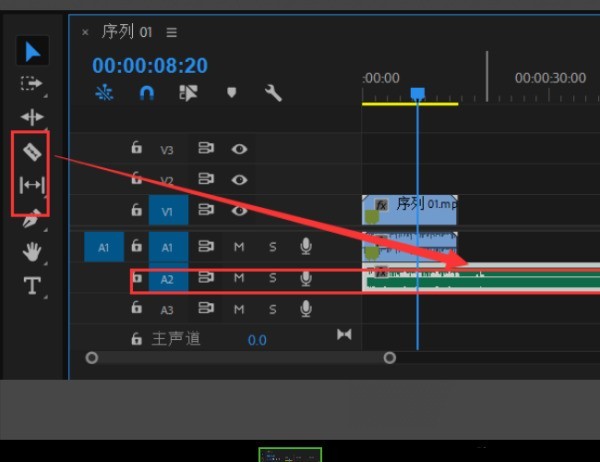Open timeline display settings wrench
The width and height of the screenshot is (600, 462).
coord(272,93)
